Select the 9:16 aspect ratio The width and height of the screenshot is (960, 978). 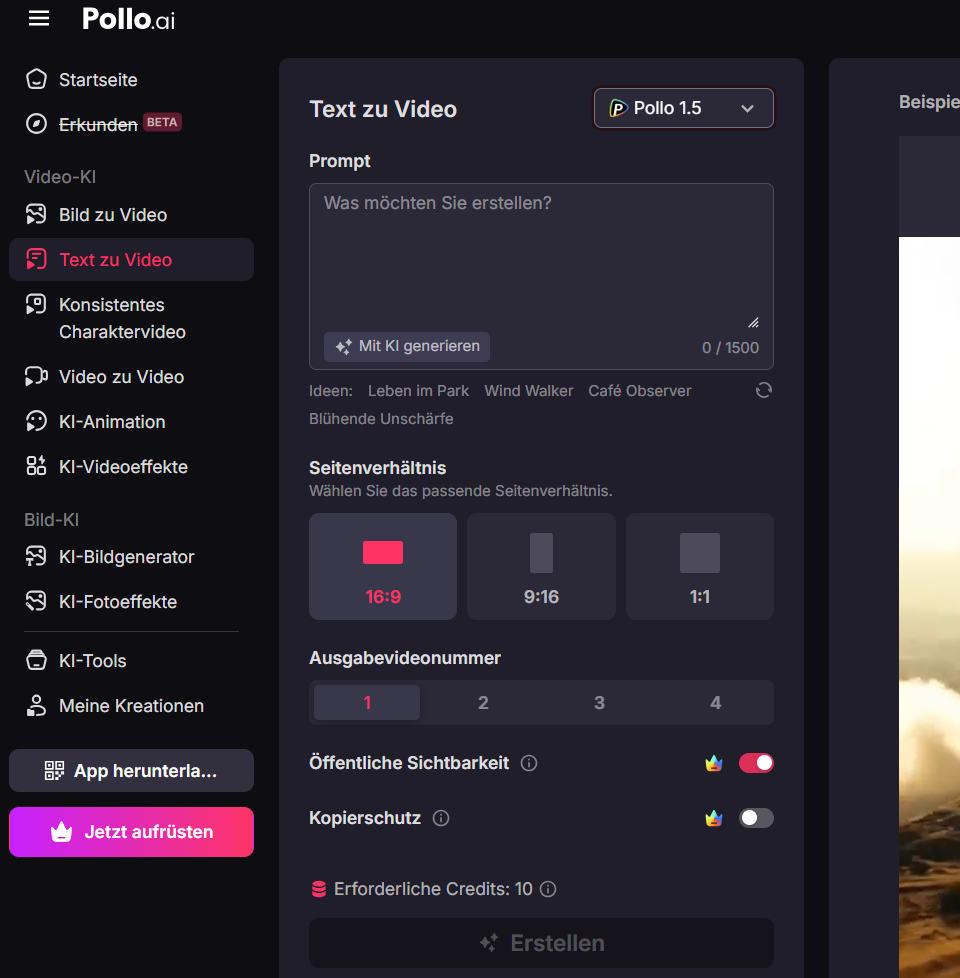click(541, 566)
